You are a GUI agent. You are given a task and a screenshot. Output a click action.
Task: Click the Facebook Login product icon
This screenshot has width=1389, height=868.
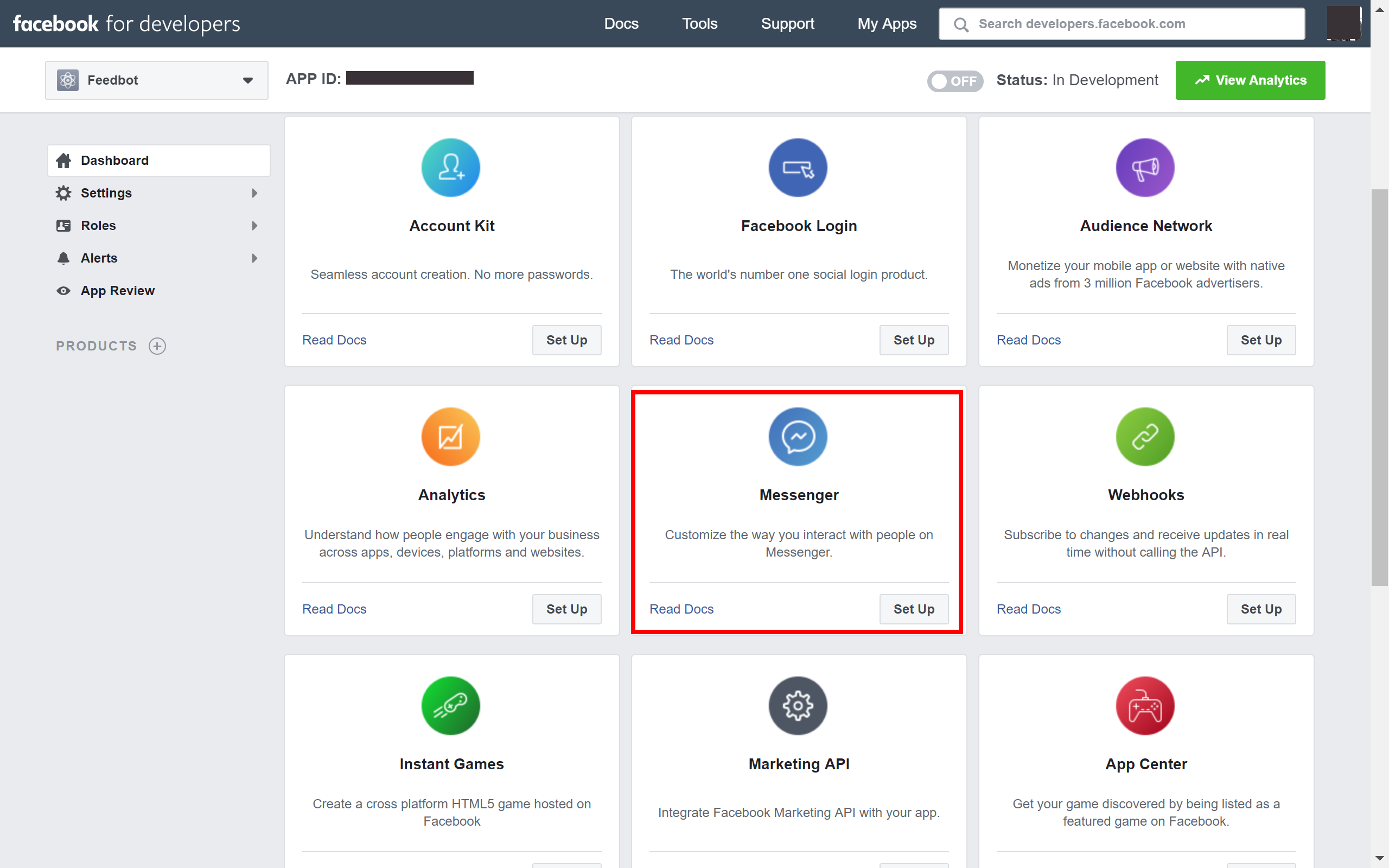click(798, 168)
